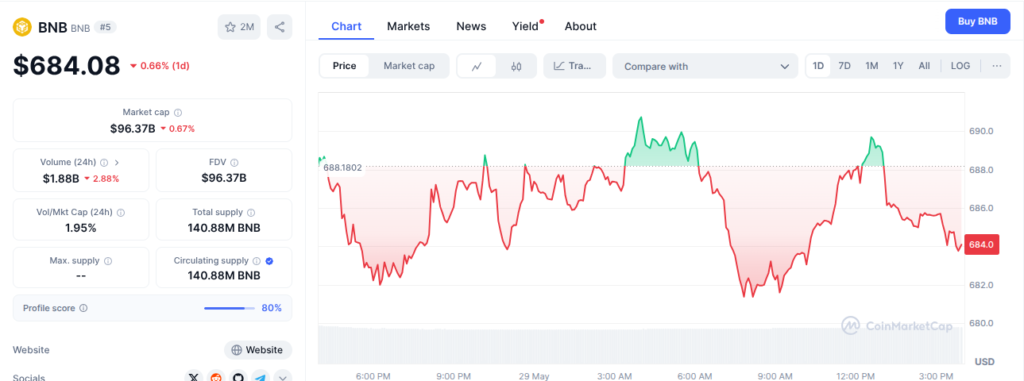1024x381 pixels.
Task: Toggle the LOG scale option
Action: tap(960, 66)
